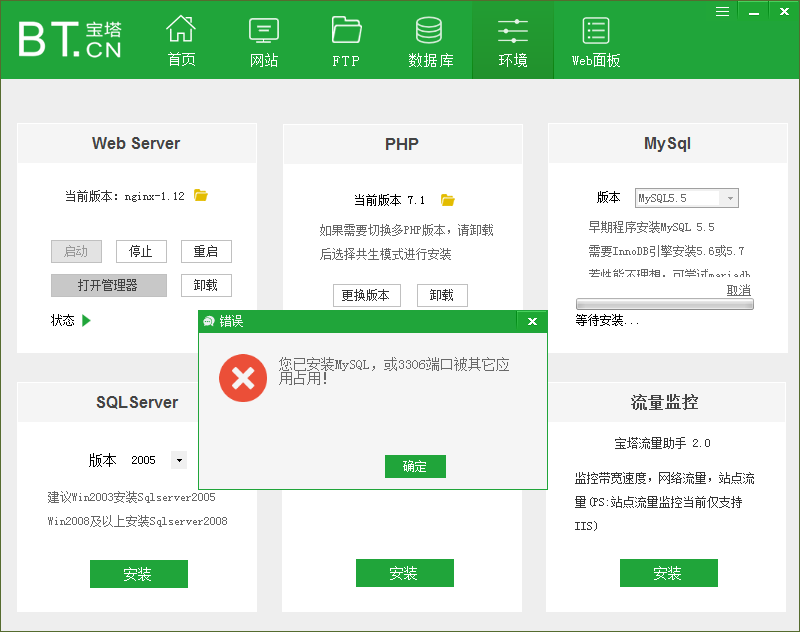The width and height of the screenshot is (800, 632).
Task: Click the 等待安装... status text
Action: point(607,320)
